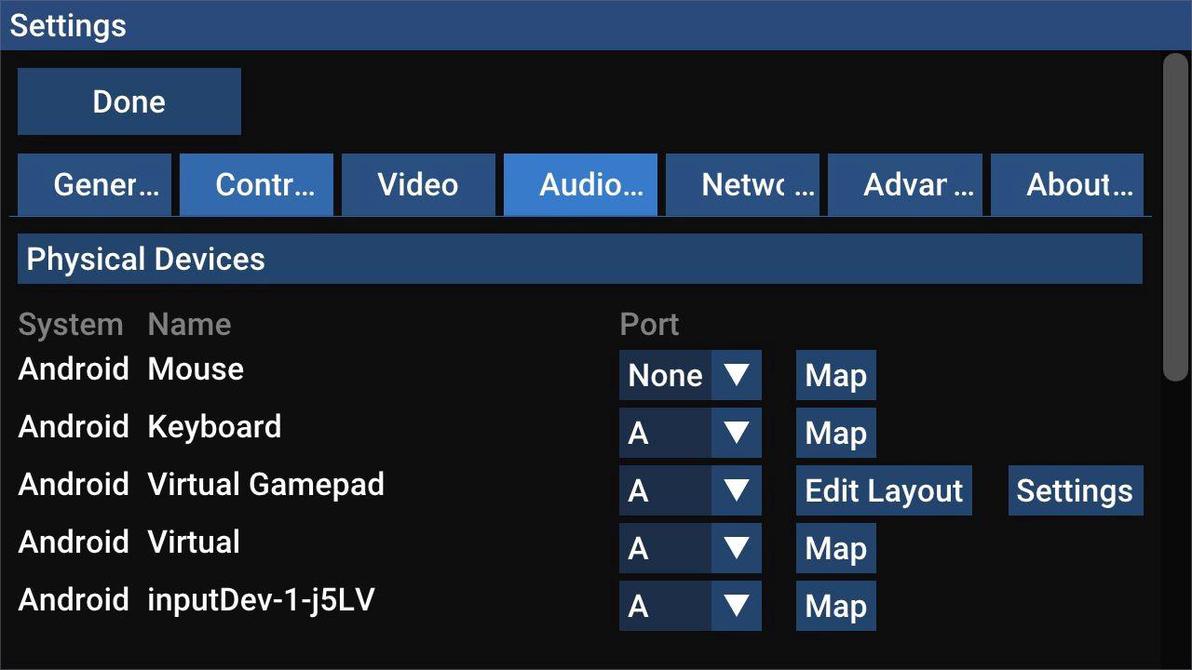Open the Virtual device port dropdown
Viewport: 1192px width, 670px height.
click(x=689, y=548)
